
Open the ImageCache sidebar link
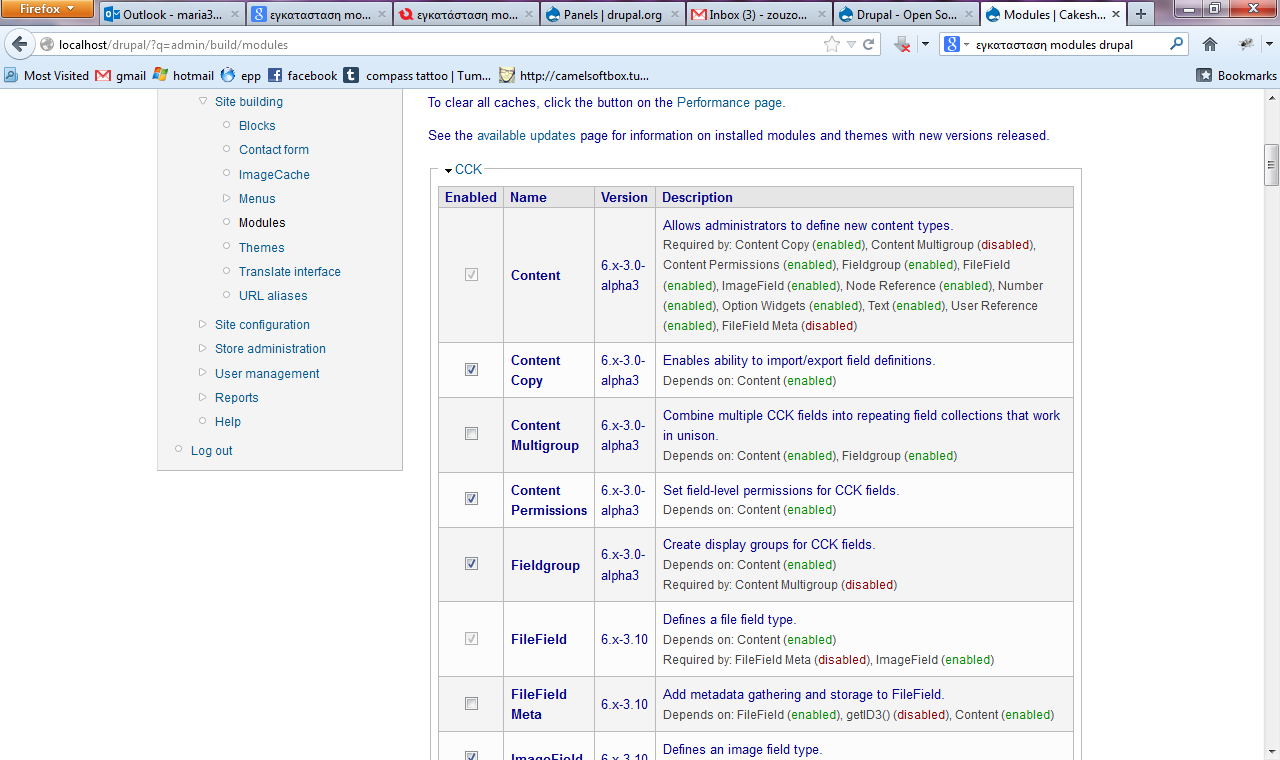[x=274, y=174]
